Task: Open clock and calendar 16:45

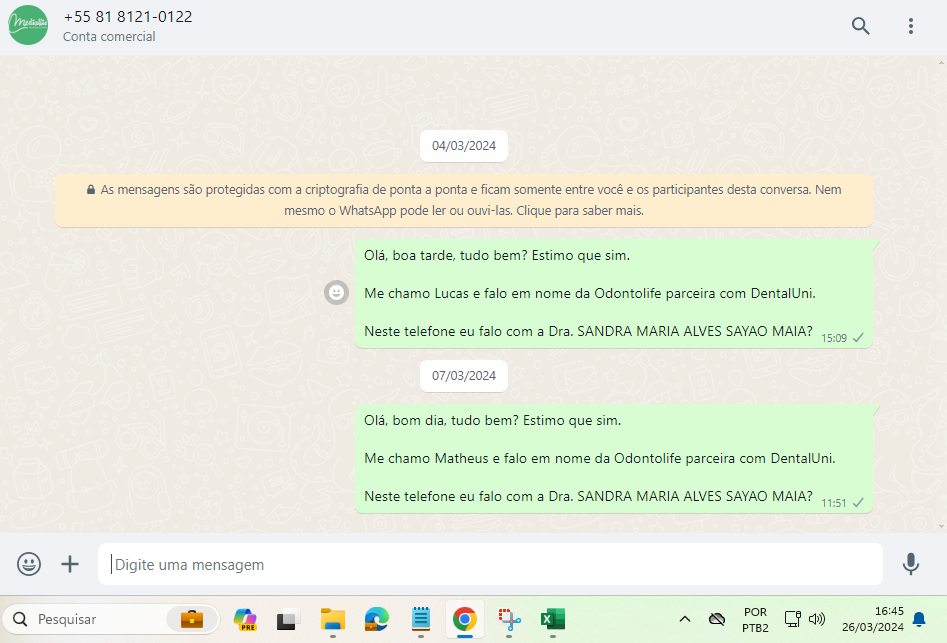Action: click(873, 619)
